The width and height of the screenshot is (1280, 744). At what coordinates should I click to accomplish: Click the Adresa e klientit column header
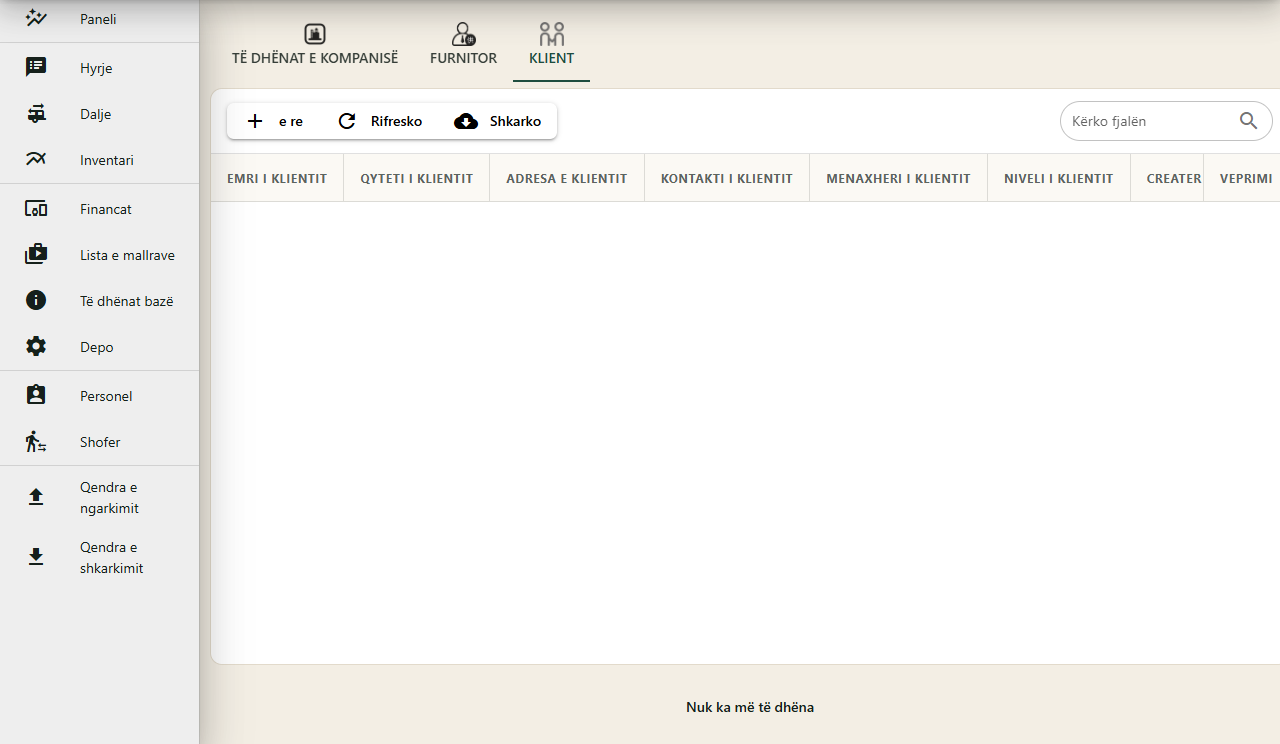coord(567,178)
